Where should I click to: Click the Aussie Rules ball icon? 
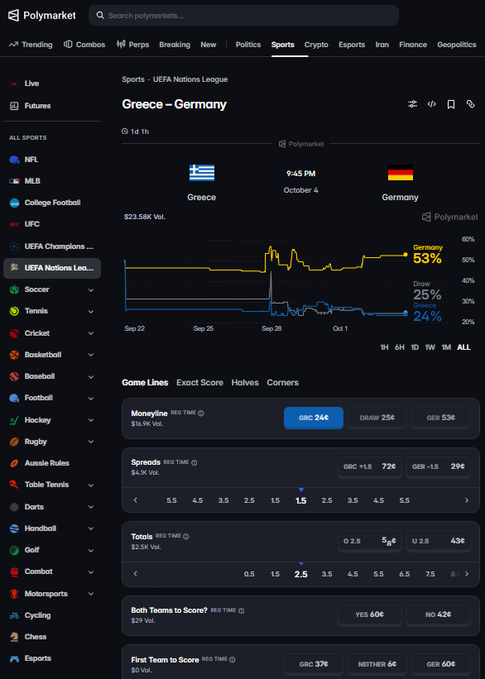(x=14, y=463)
